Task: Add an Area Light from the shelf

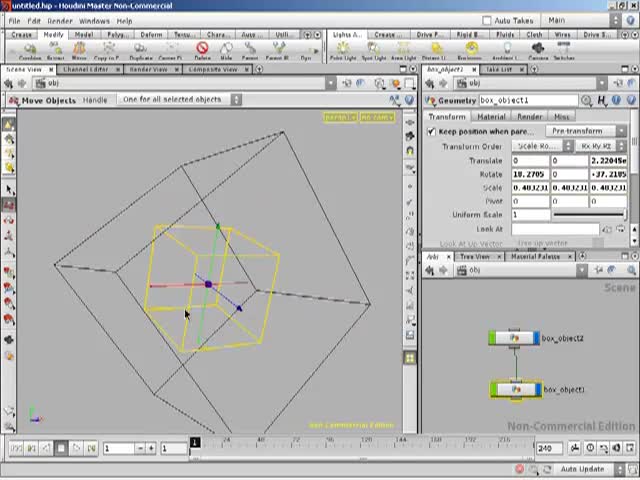Action: coord(404,52)
